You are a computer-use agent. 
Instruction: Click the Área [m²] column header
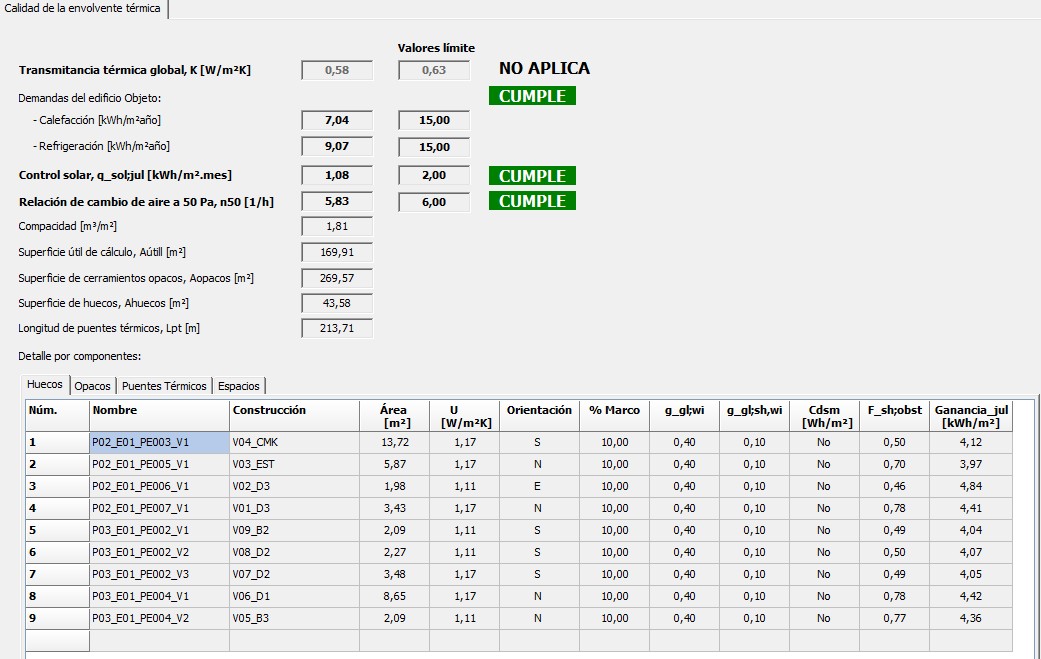click(x=394, y=416)
